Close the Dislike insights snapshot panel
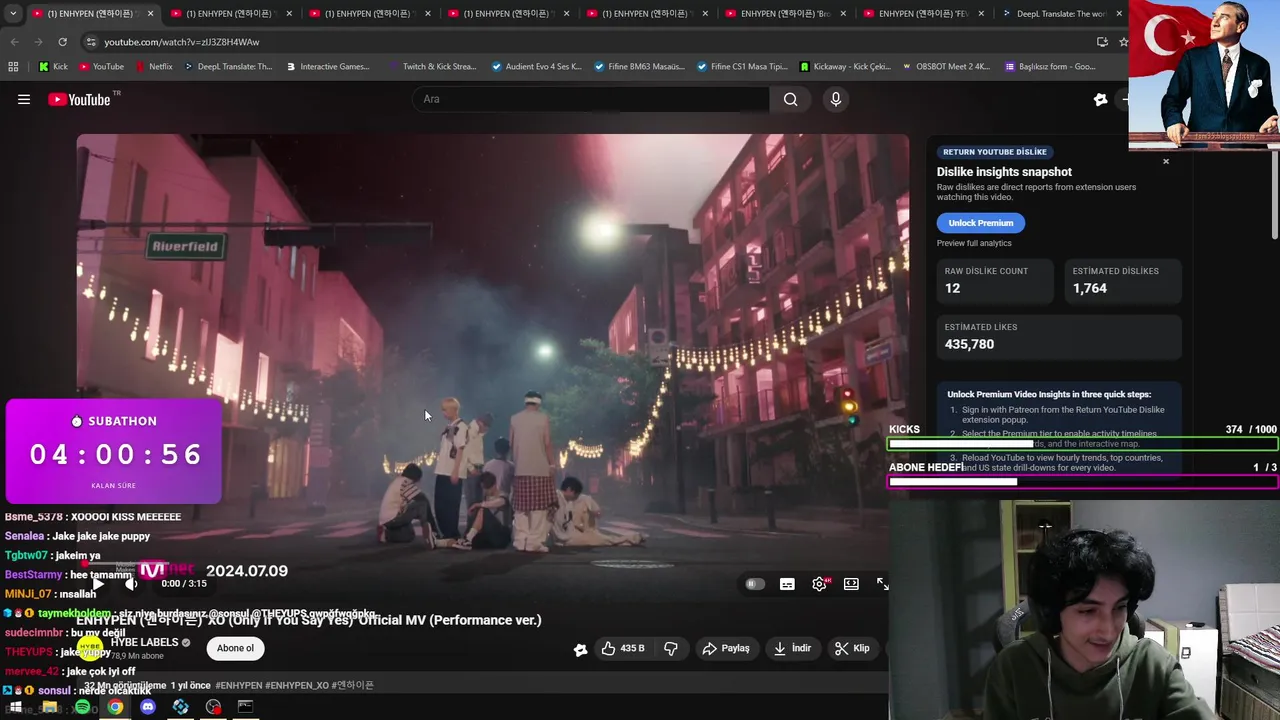 (1166, 161)
